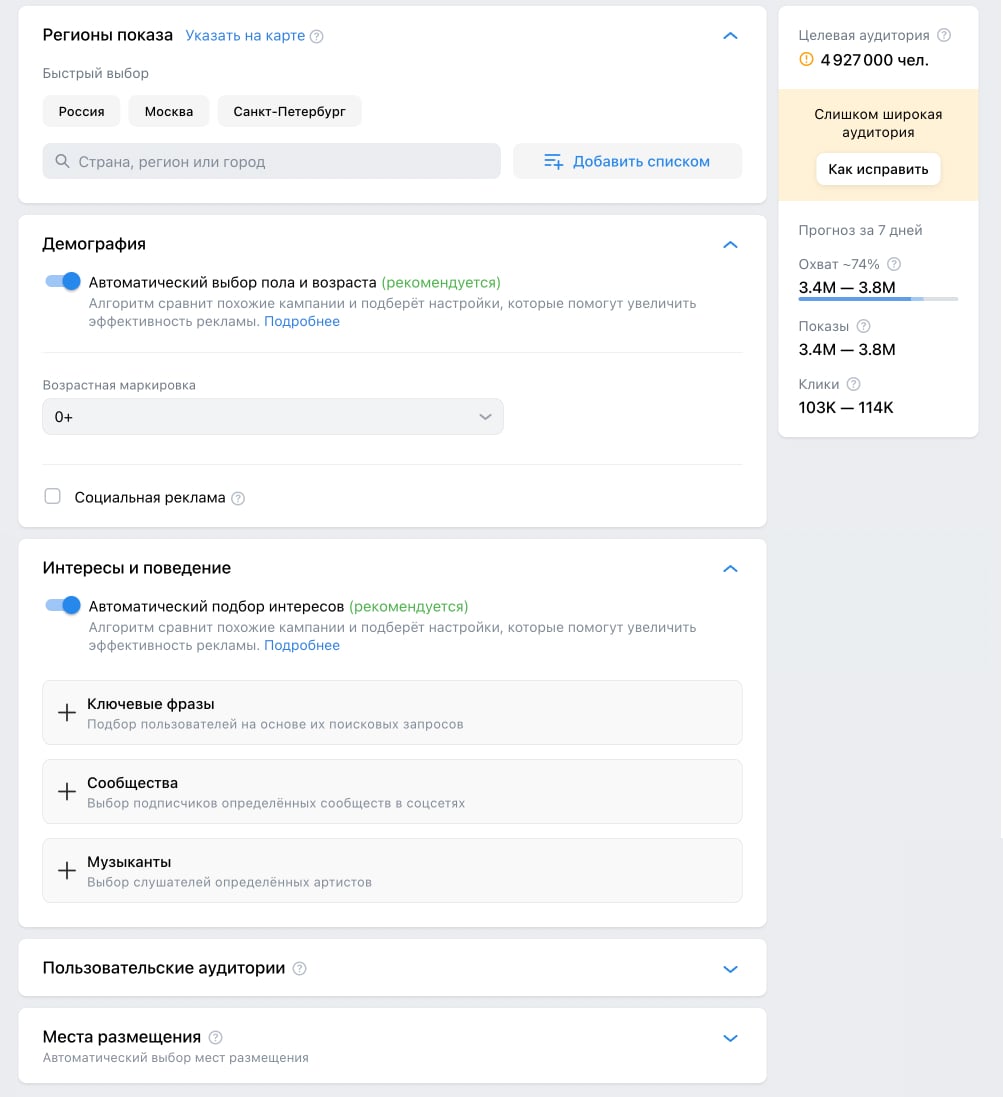Image resolution: width=1003 pixels, height=1097 pixels.
Task: Click warning icon beside the audience count
Action: click(804, 58)
